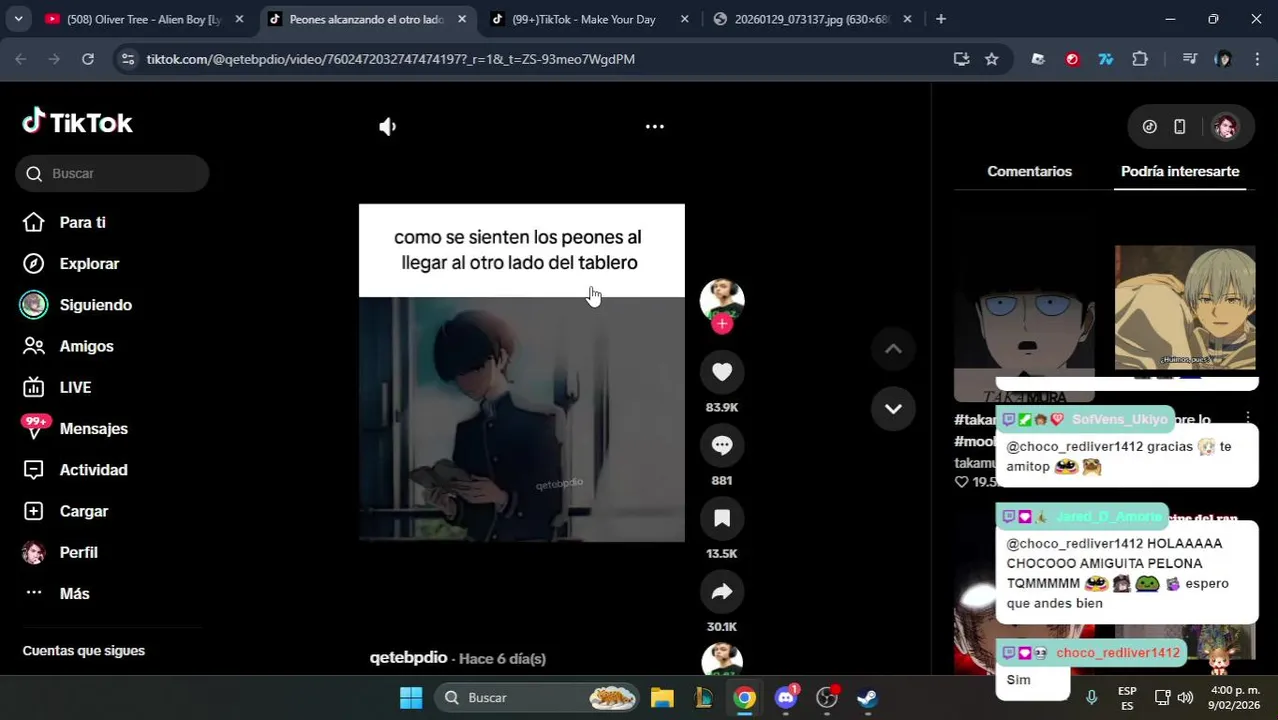This screenshot has height=720, width=1278.
Task: Open the Extensions puzzle icon
Action: tap(1140, 59)
